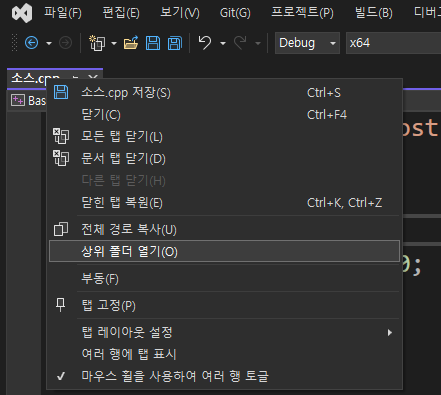Viewport: 441px width, 395px height.
Task: Open the backward navigation history dropdown arrow
Action: click(49, 43)
